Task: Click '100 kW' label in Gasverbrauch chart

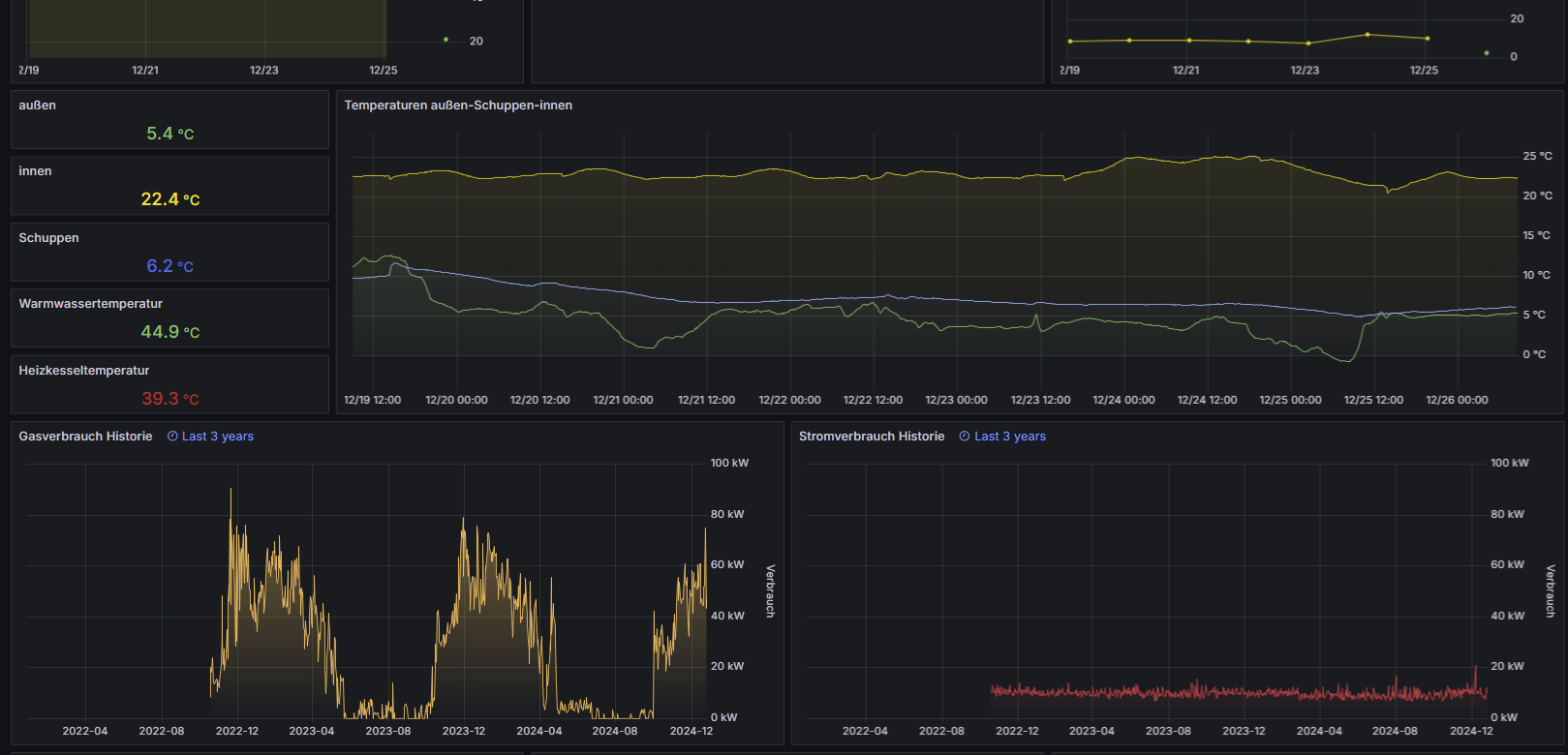Action: (x=729, y=463)
